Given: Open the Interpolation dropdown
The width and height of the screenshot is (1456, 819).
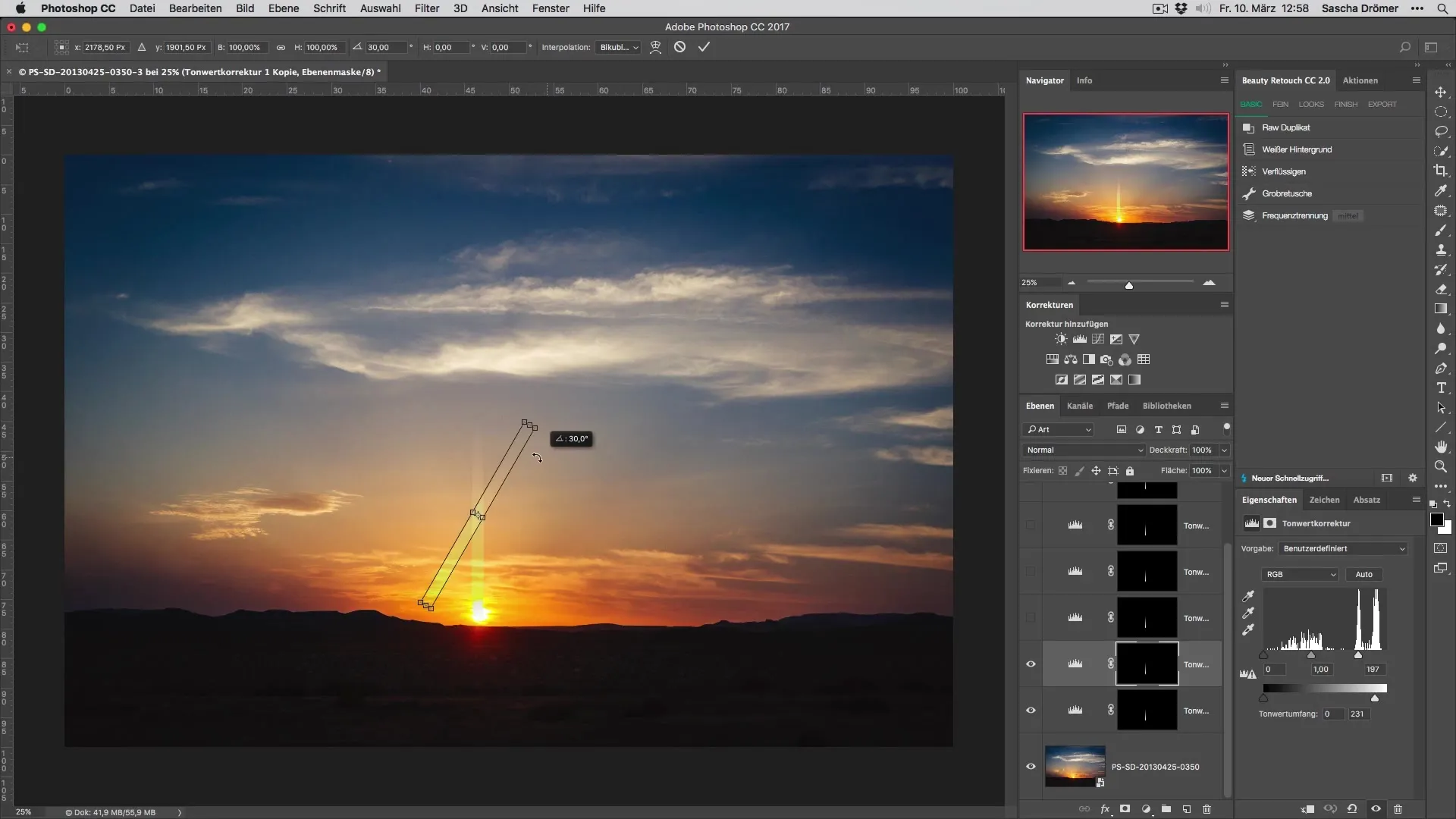Looking at the screenshot, I should point(619,47).
